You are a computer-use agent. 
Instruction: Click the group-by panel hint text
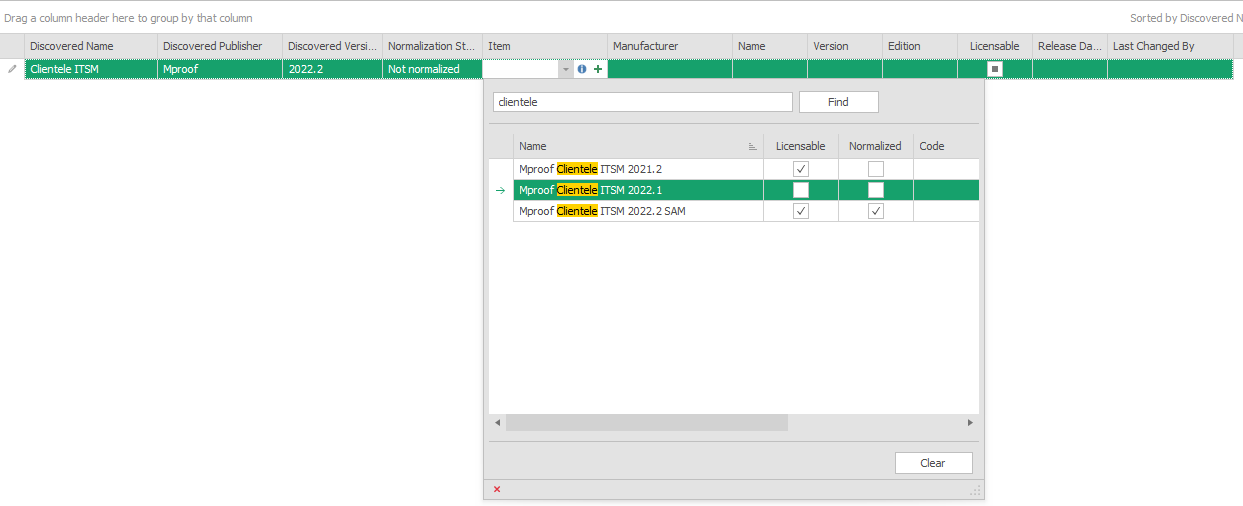click(128, 18)
